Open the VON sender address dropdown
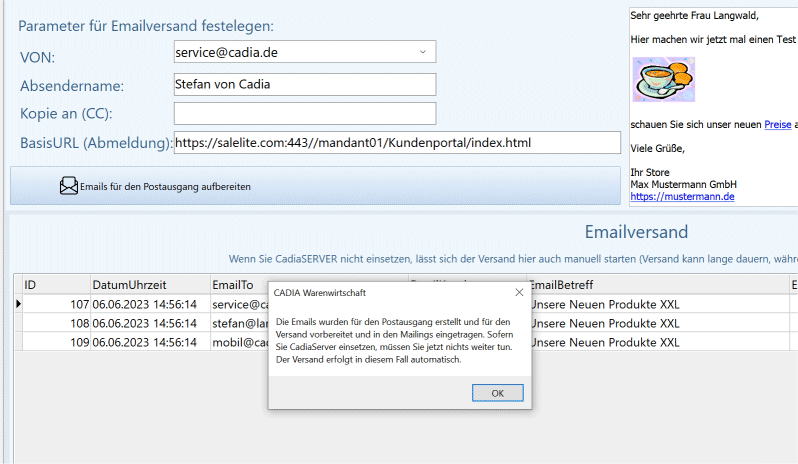This screenshot has height=464, width=798. point(422,52)
